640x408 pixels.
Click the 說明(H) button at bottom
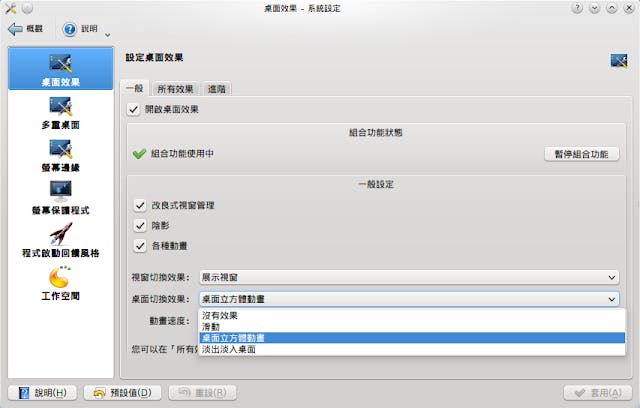42,393
